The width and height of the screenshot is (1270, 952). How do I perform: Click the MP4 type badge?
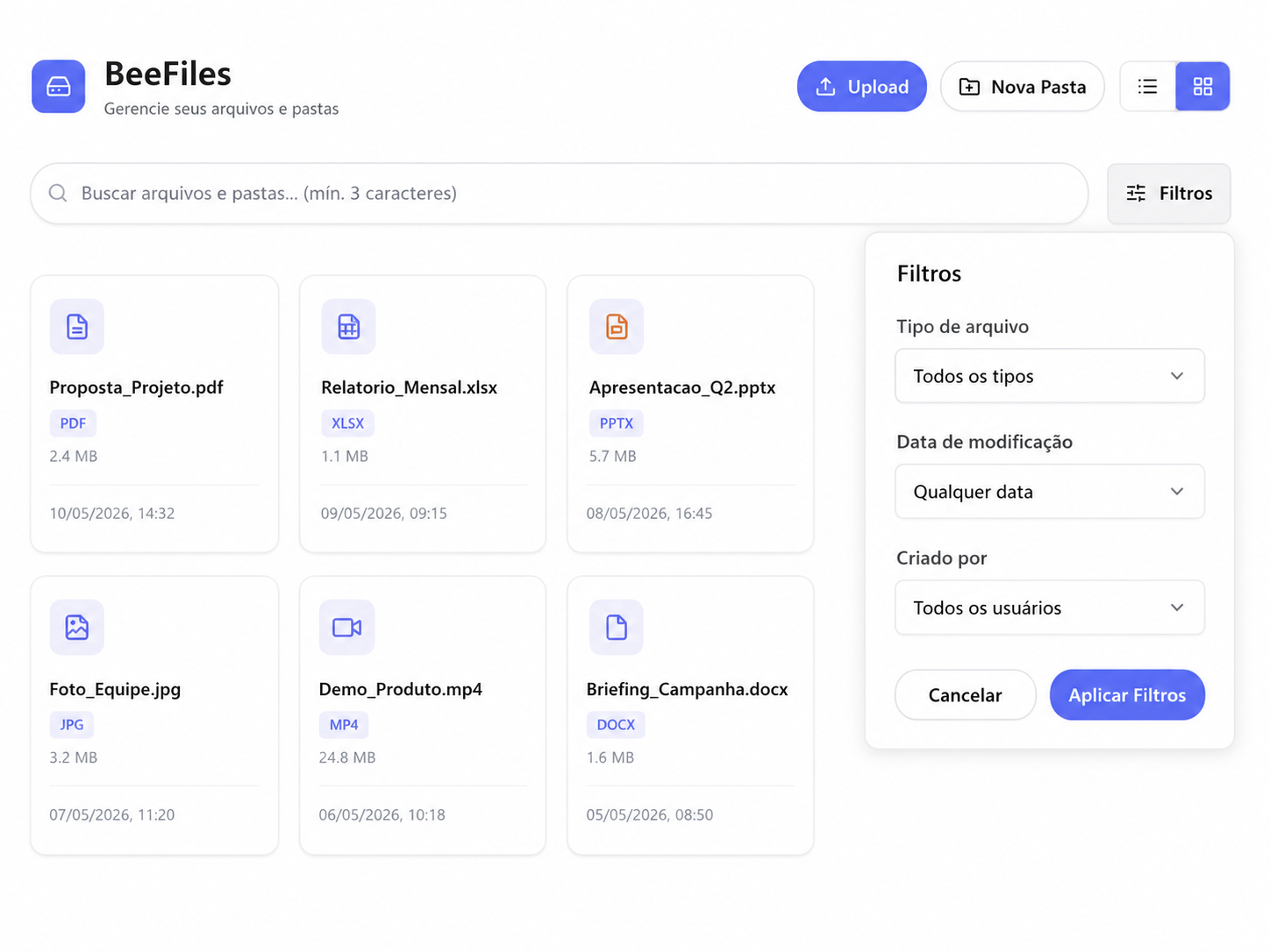344,725
